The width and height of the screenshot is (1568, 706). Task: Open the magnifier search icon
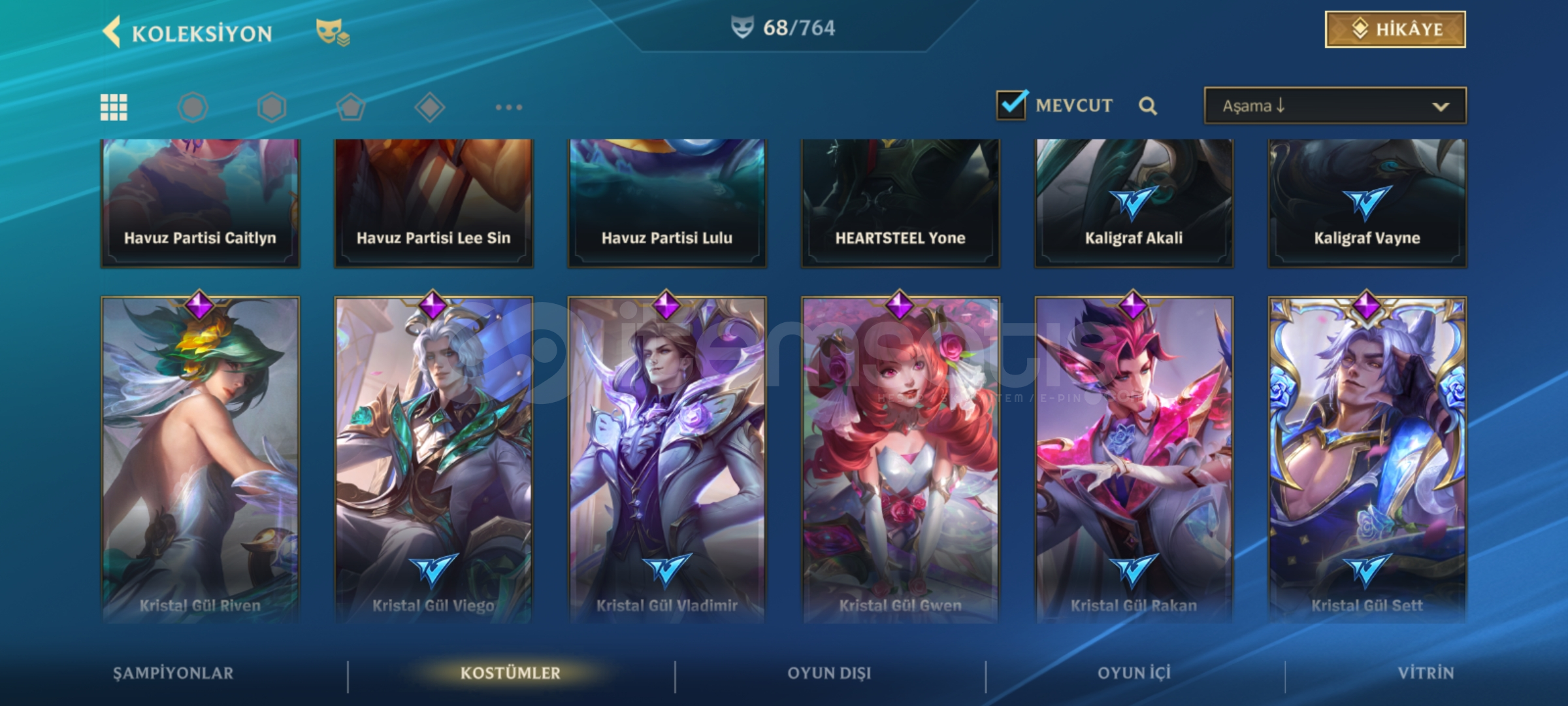click(x=1148, y=106)
